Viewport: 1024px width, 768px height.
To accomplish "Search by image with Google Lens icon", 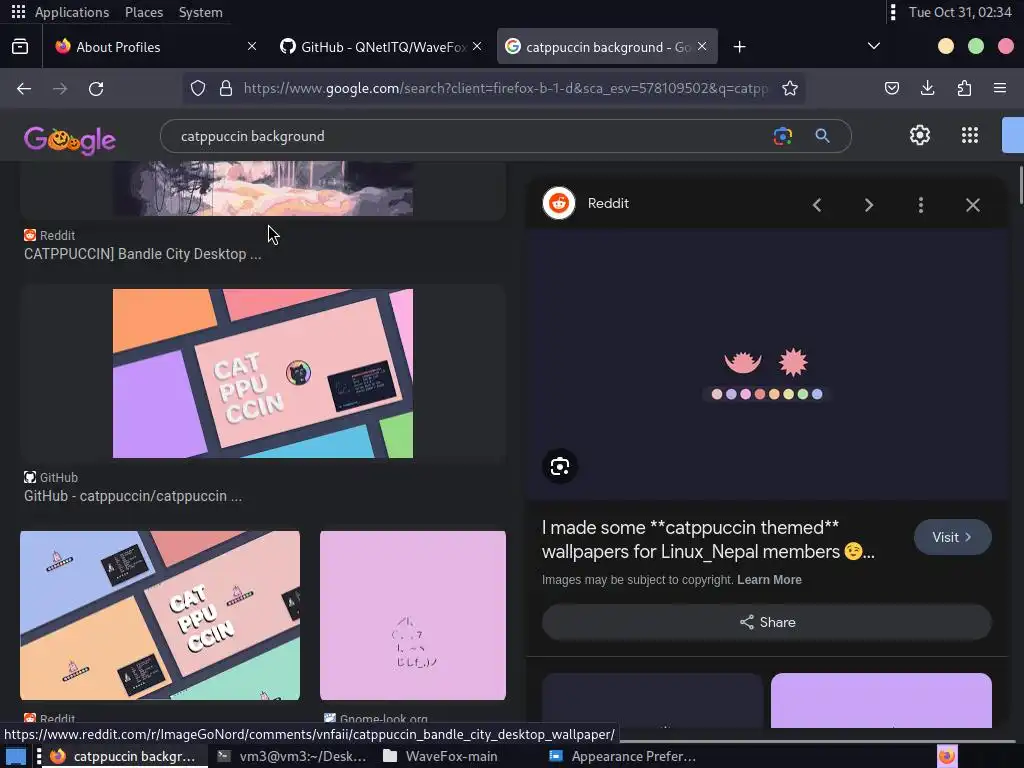I will [782, 136].
